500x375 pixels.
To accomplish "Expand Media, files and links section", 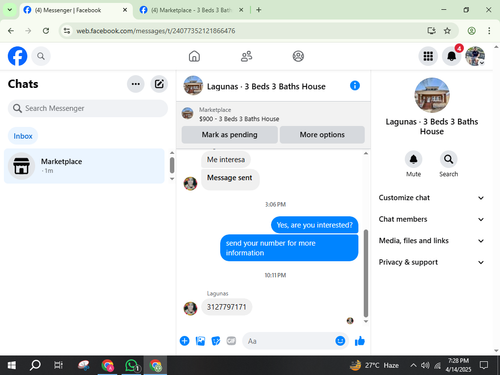I will 431,241.
